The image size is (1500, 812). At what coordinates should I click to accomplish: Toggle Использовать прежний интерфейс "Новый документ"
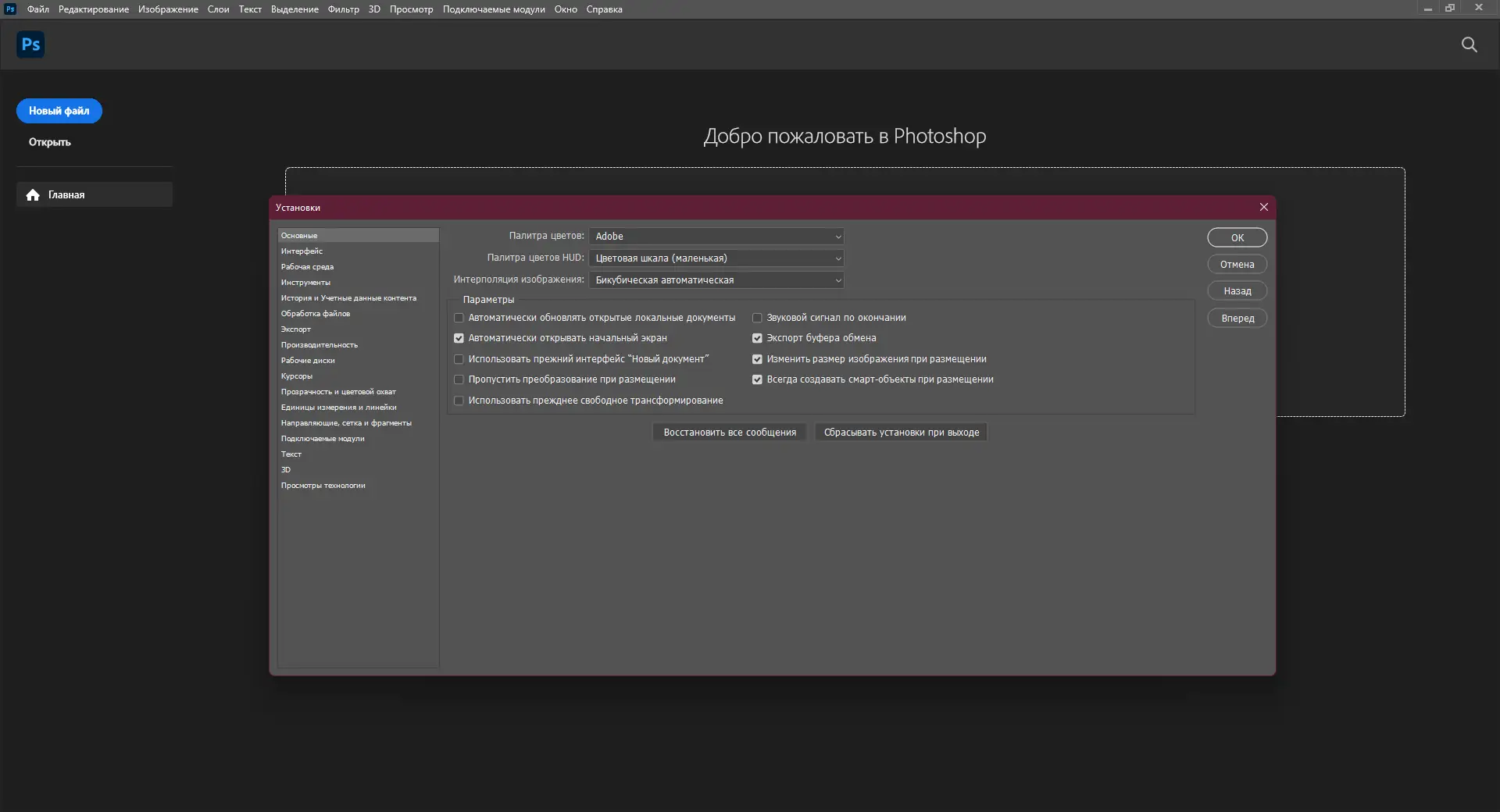(459, 359)
